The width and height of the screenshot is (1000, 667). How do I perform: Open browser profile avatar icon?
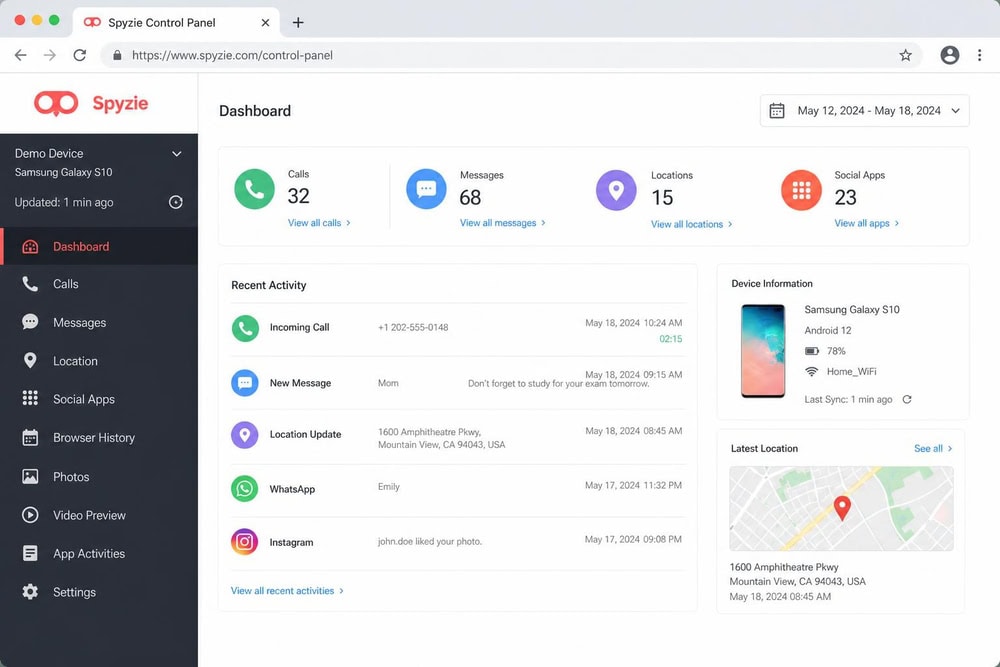click(950, 55)
